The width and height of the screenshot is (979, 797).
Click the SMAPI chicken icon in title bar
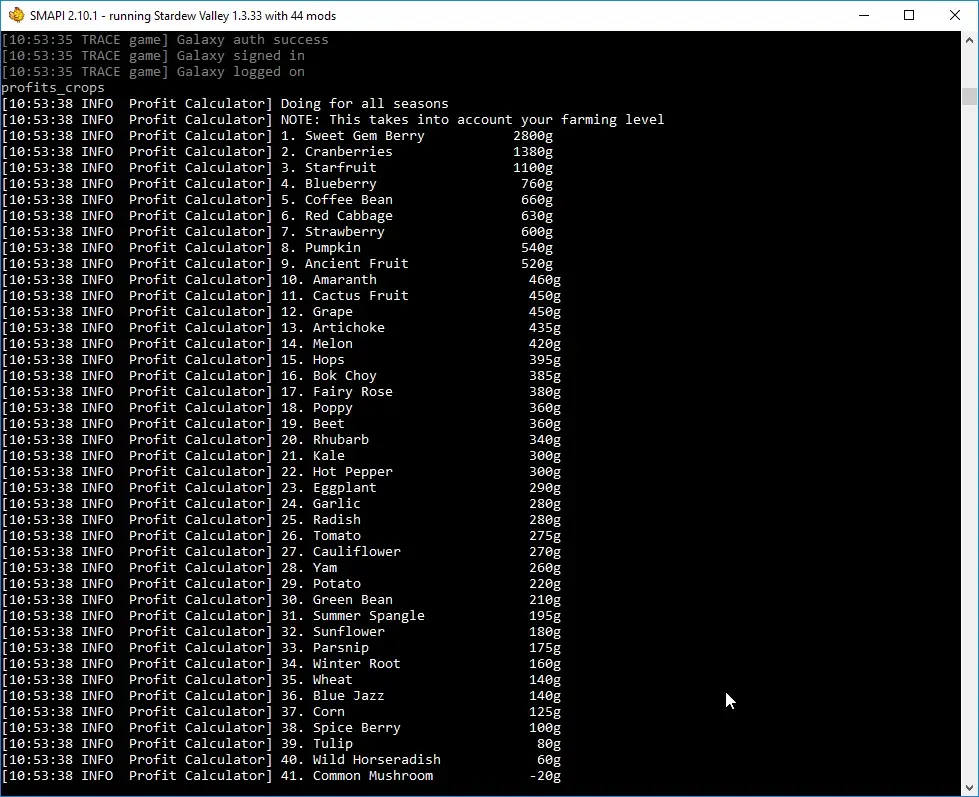click(16, 15)
